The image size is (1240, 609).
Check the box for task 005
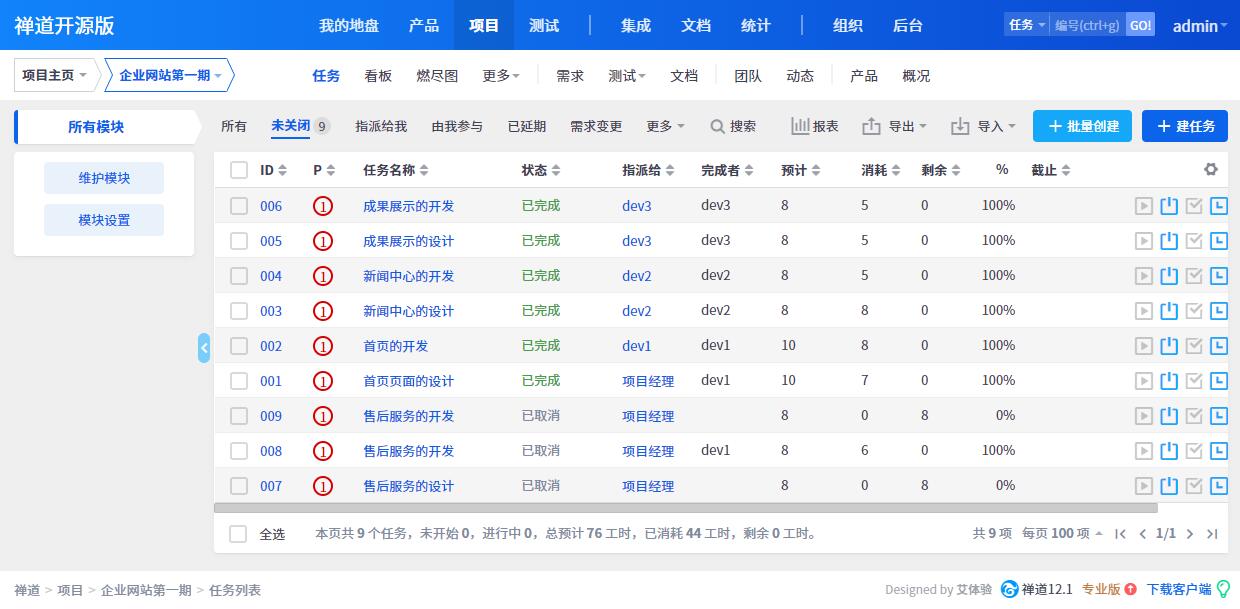point(239,241)
